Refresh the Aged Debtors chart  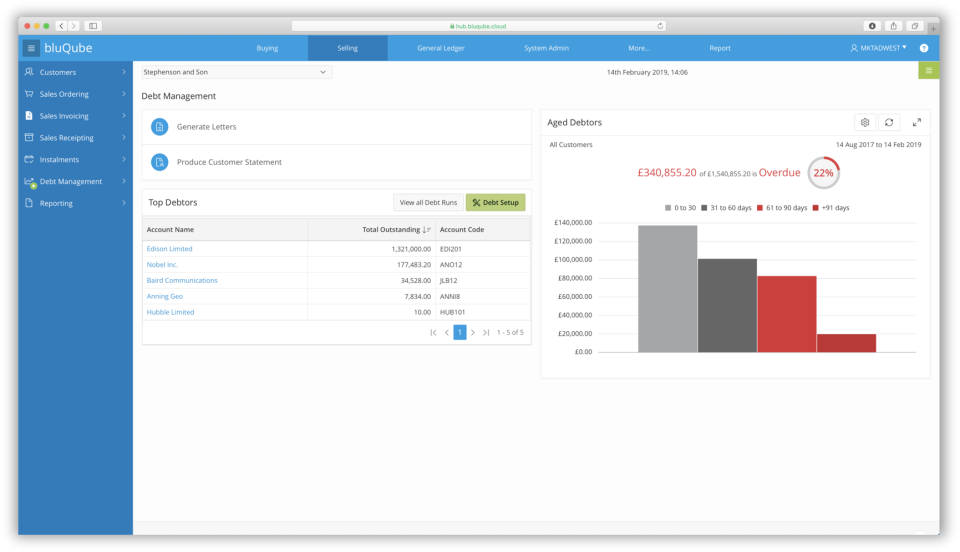coord(889,122)
